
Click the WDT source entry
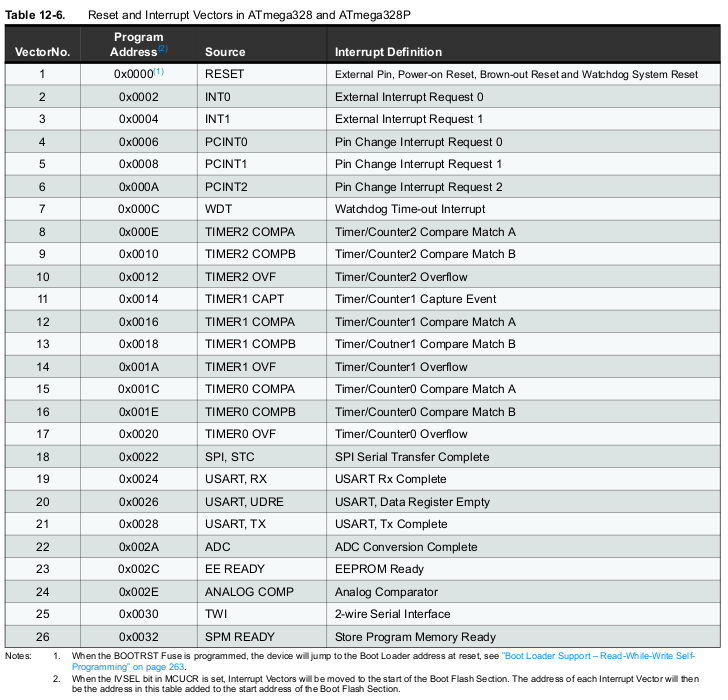point(218,210)
